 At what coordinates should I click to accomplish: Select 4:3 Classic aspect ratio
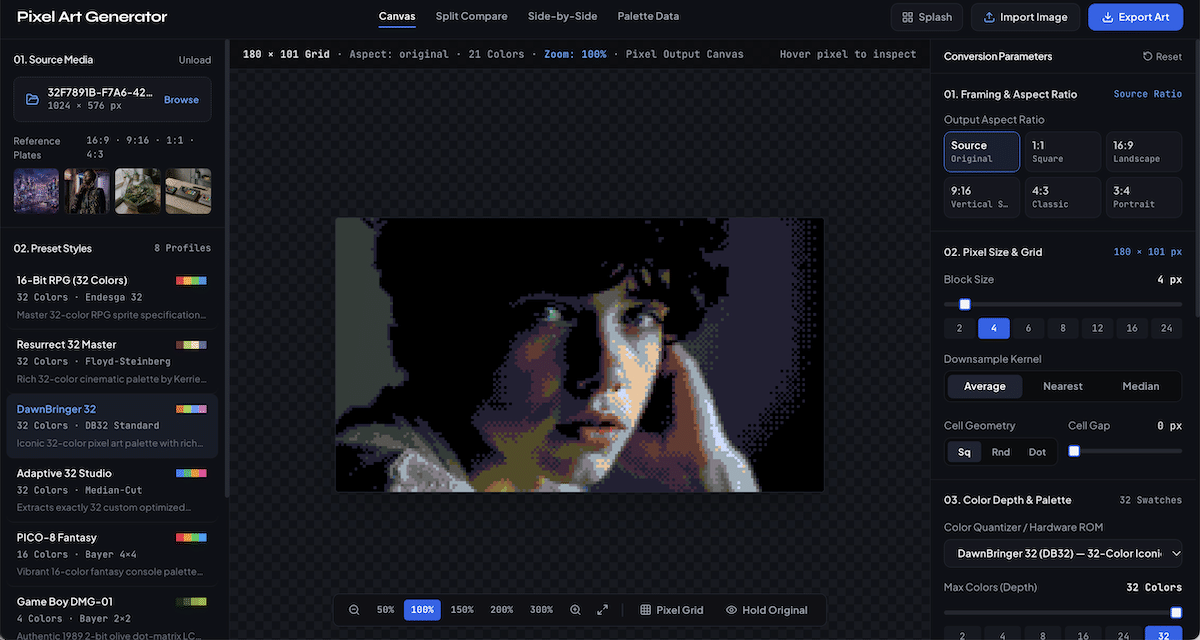pos(1063,197)
